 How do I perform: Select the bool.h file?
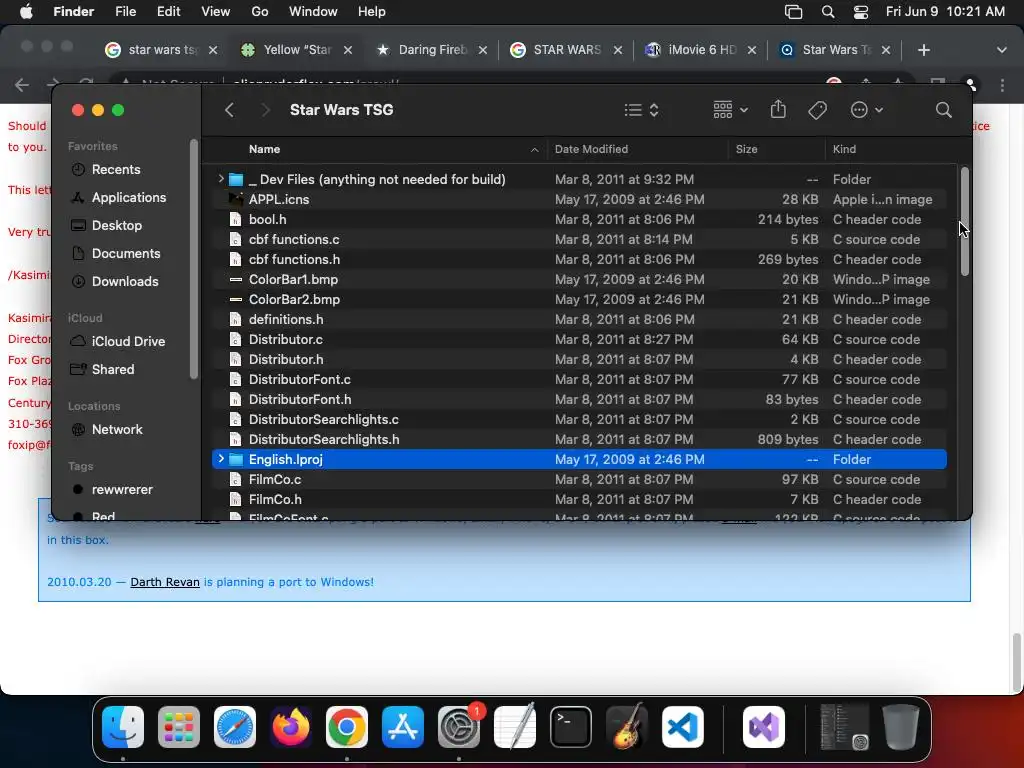[579, 219]
